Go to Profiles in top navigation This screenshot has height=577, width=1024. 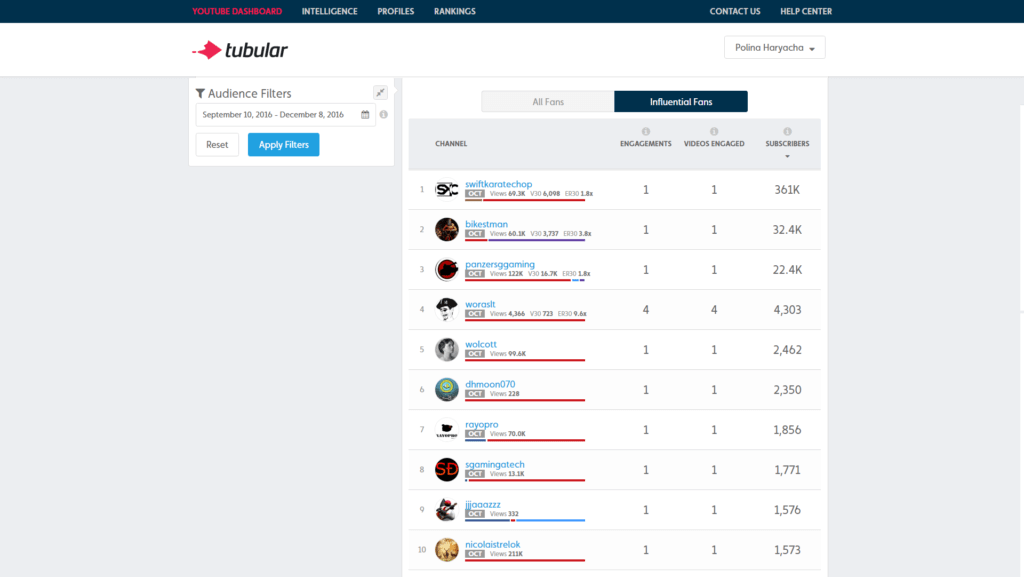[396, 11]
